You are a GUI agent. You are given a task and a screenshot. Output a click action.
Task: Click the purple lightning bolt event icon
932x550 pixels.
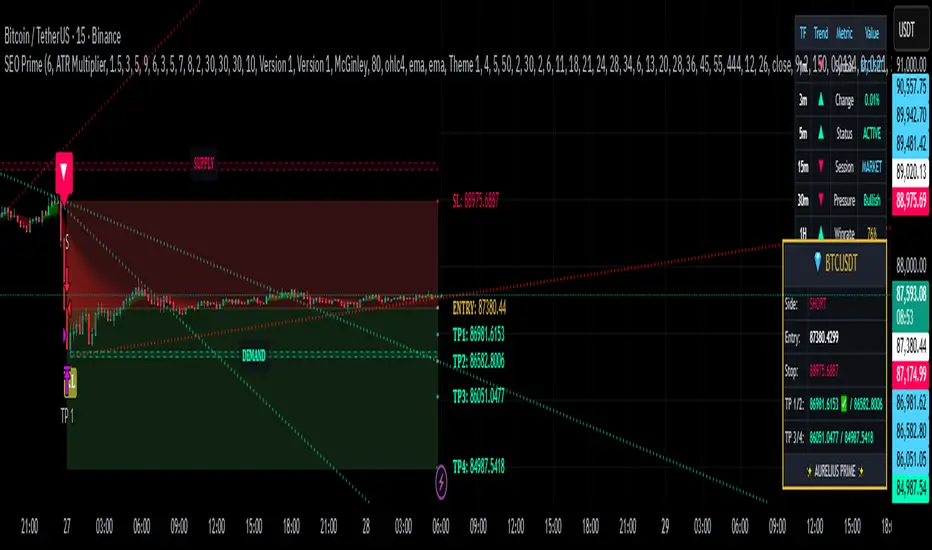click(x=441, y=482)
